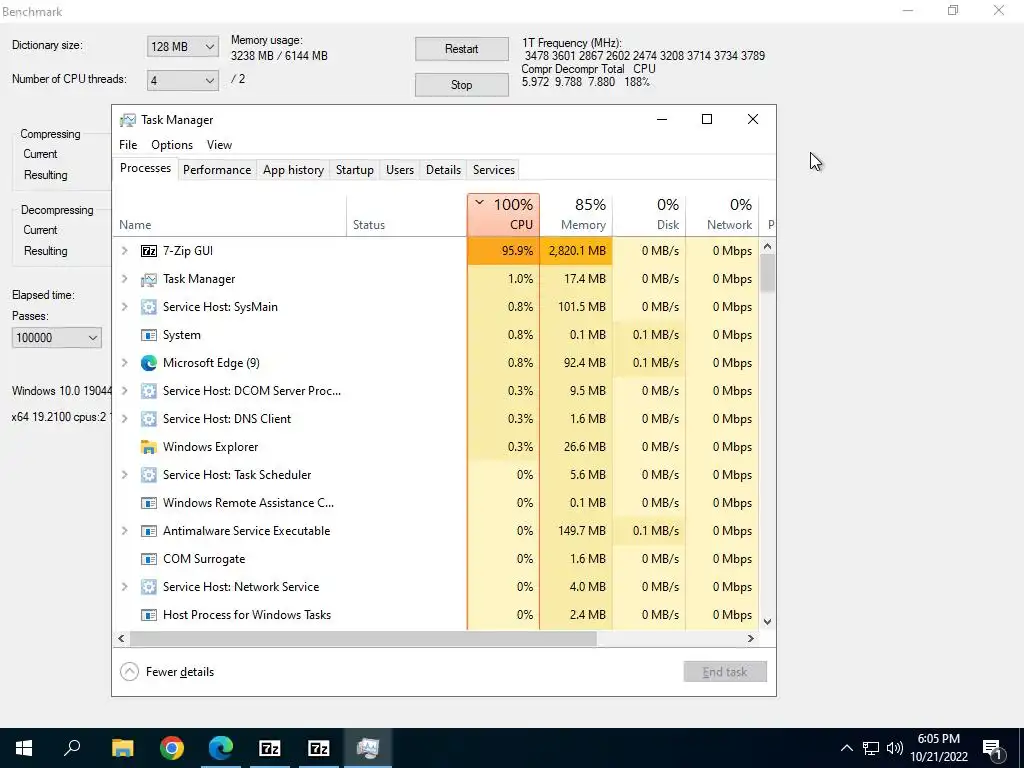Image resolution: width=1024 pixels, height=768 pixels.
Task: Click the Task Manager title bar icon
Action: coord(128,120)
